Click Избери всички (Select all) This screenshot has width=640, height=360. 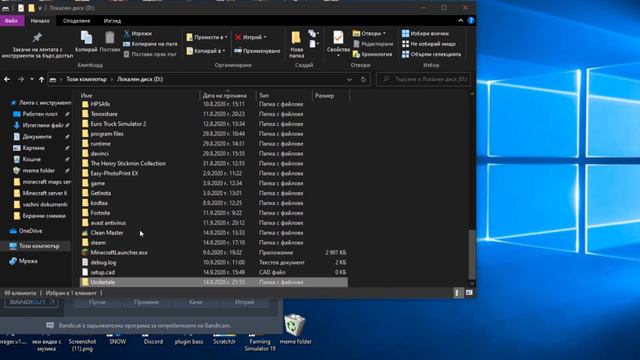(x=425, y=33)
